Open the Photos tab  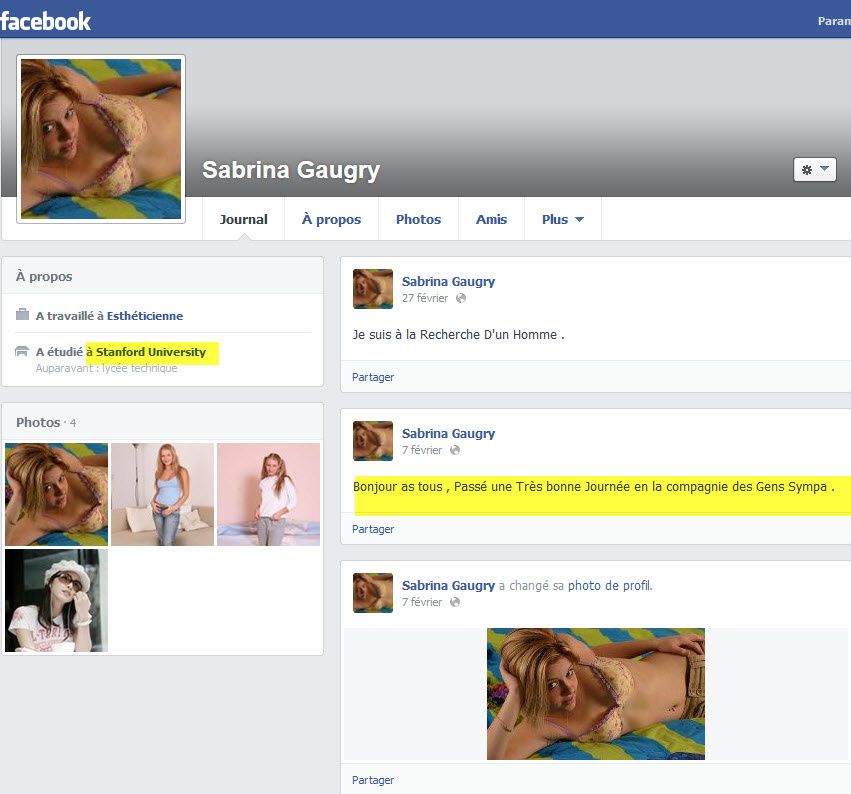(418, 219)
